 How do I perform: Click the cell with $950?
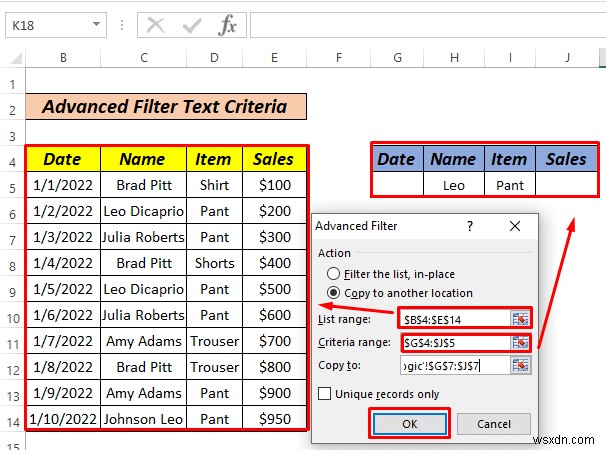pyautogui.click(x=274, y=419)
